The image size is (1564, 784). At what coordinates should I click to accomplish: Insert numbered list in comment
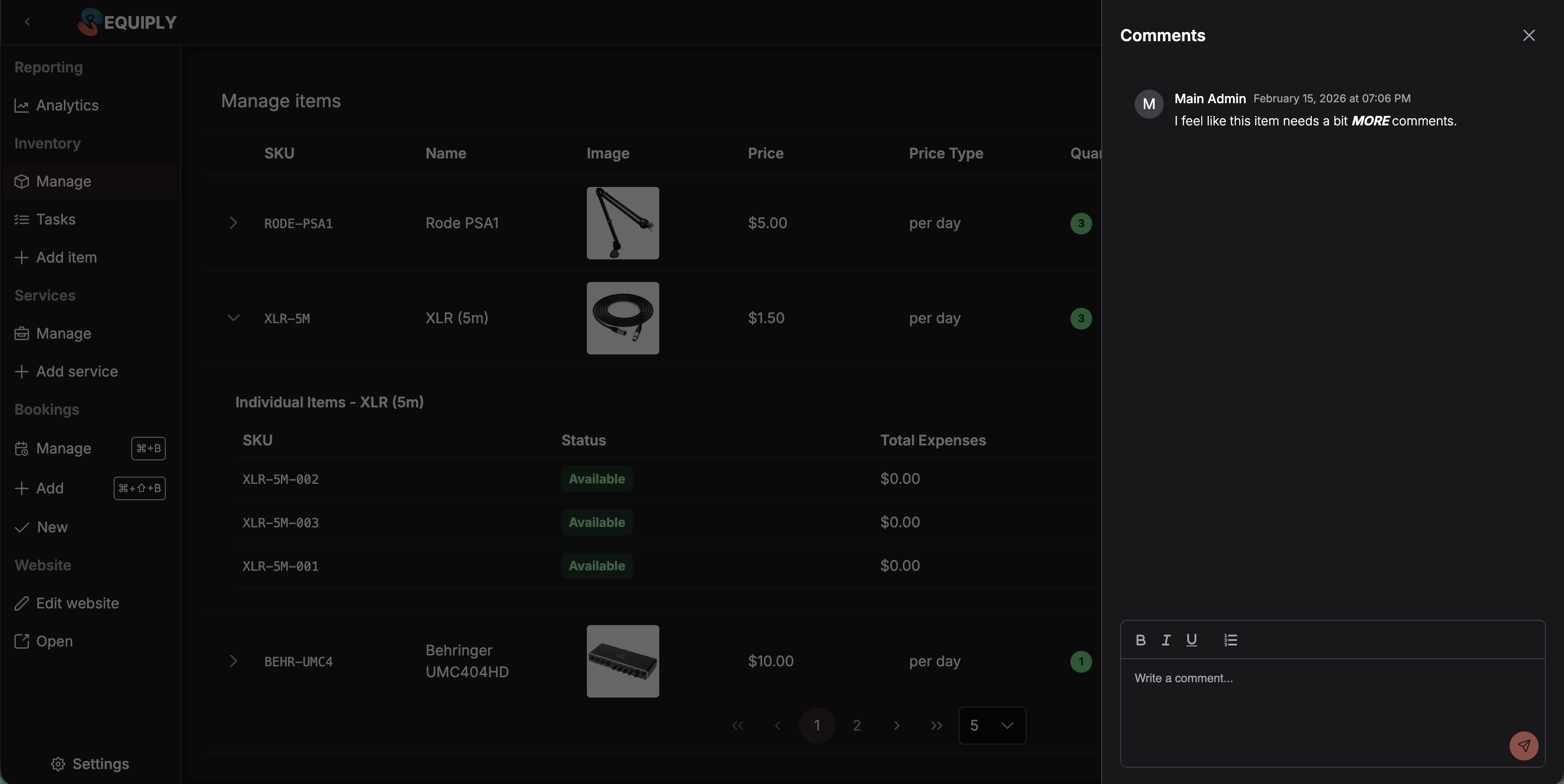click(1230, 640)
